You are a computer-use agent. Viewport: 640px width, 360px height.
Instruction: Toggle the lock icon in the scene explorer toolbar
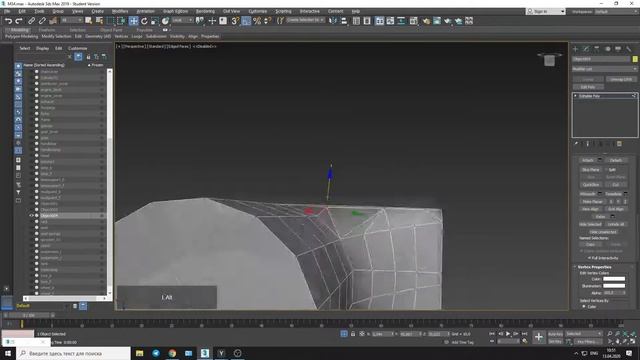(x=88, y=57)
